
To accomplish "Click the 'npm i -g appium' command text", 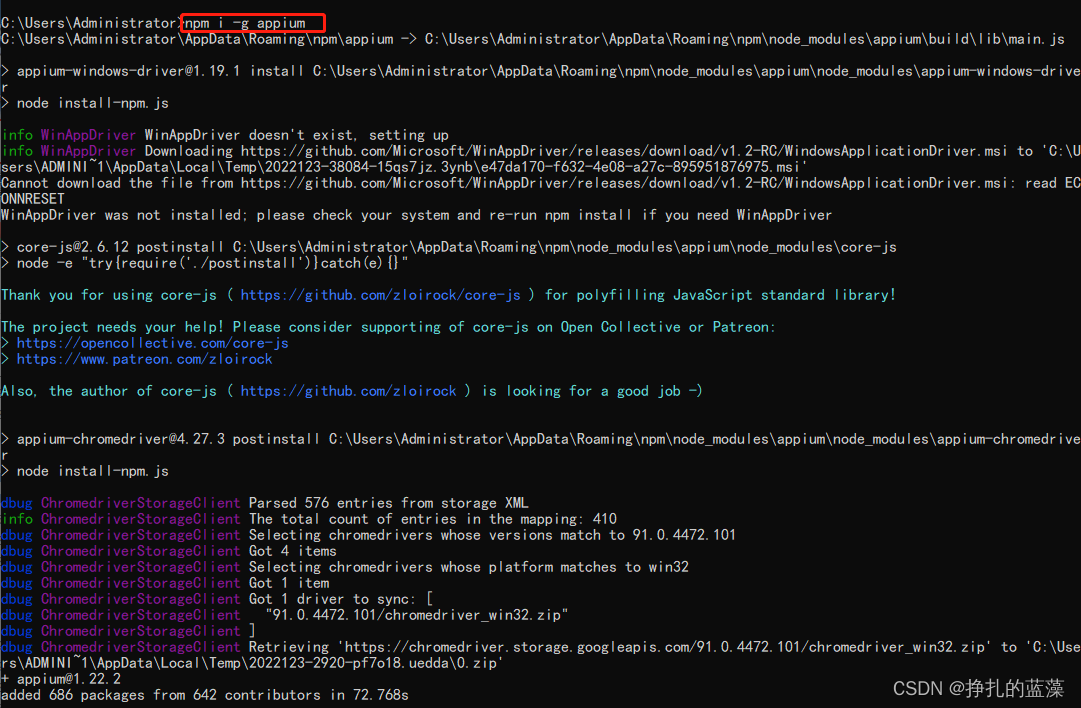I will [245, 23].
